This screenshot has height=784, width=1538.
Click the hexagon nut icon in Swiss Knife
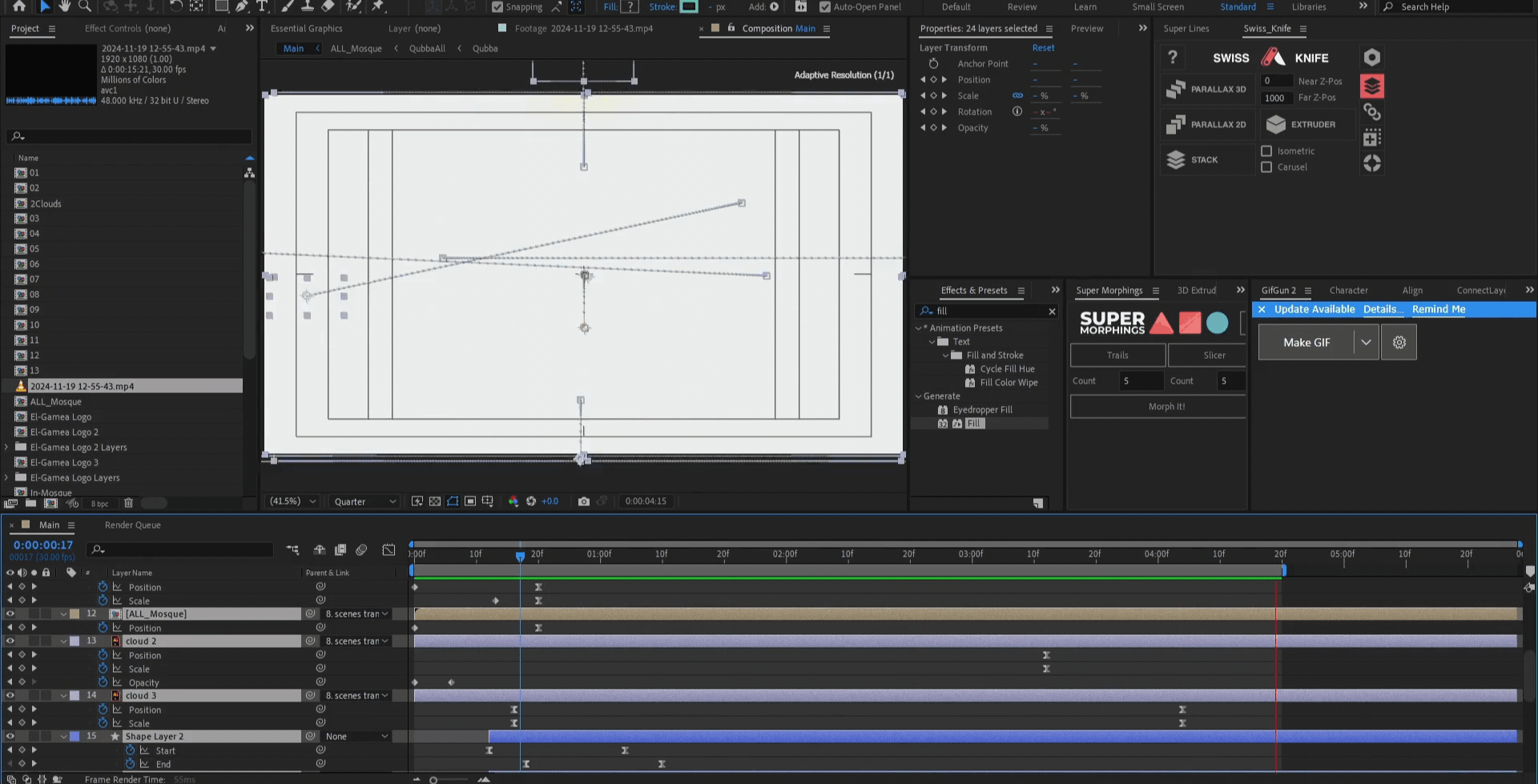coord(1372,58)
